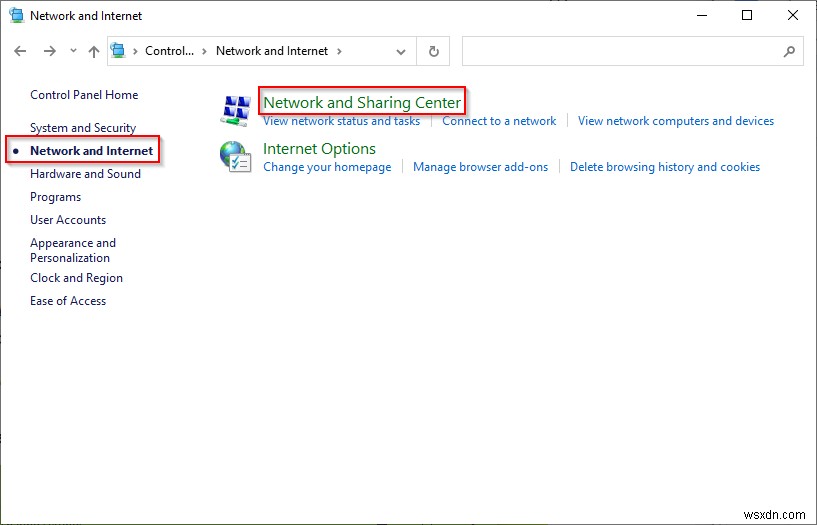Go up one level with Up arrow
Viewport: 817px width, 525px height.
[94, 51]
